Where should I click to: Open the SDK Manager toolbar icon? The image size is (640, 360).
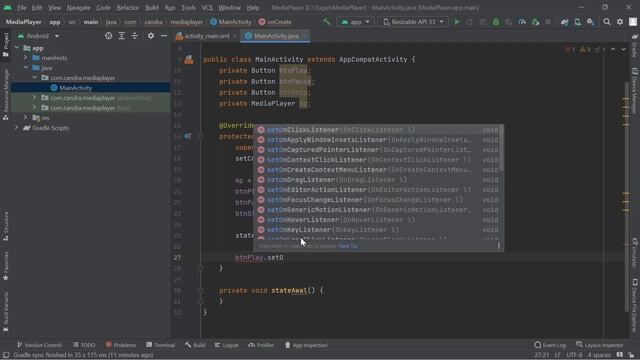click(x=591, y=22)
